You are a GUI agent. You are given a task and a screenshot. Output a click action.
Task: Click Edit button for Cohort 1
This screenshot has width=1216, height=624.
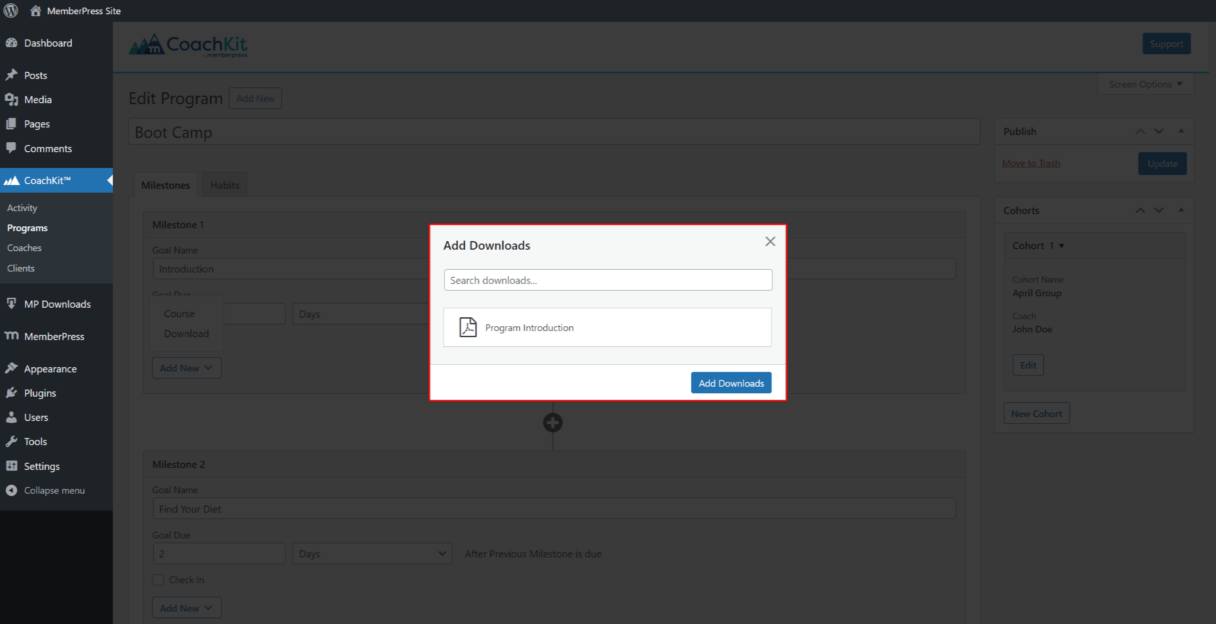(1028, 365)
